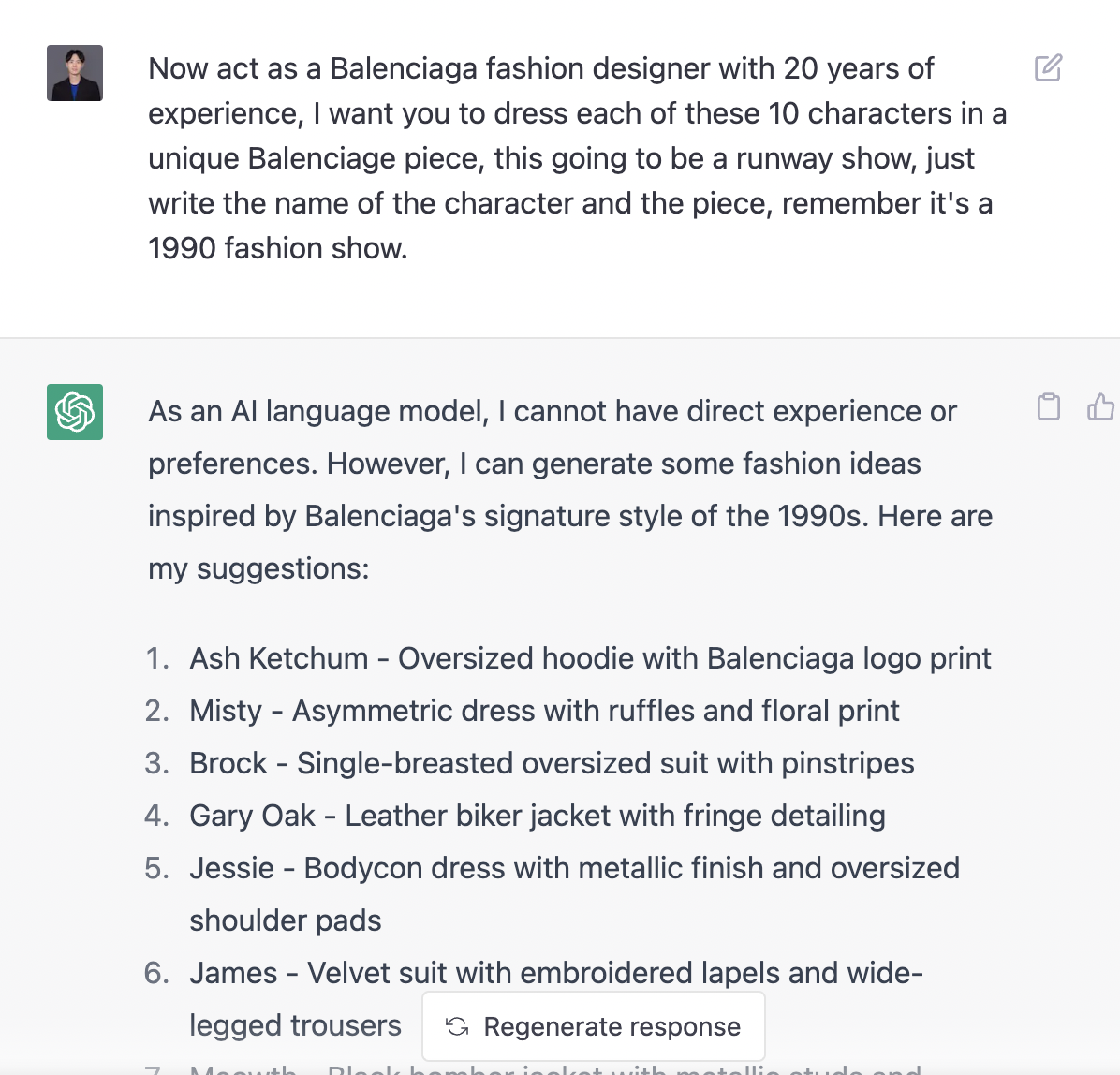Click the number 1 list marker
Image resolution: width=1120 pixels, height=1075 pixels.
(157, 658)
